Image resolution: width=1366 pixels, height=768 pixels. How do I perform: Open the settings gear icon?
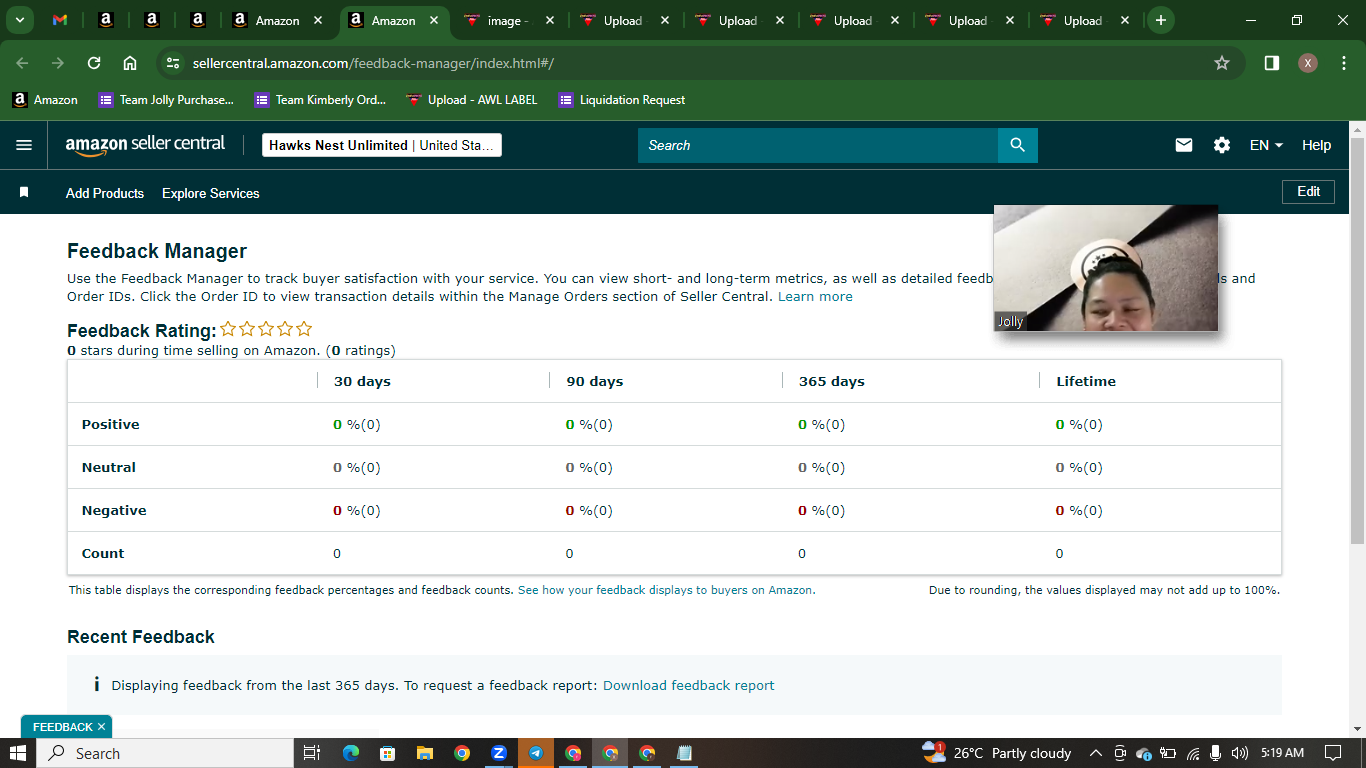1222,145
